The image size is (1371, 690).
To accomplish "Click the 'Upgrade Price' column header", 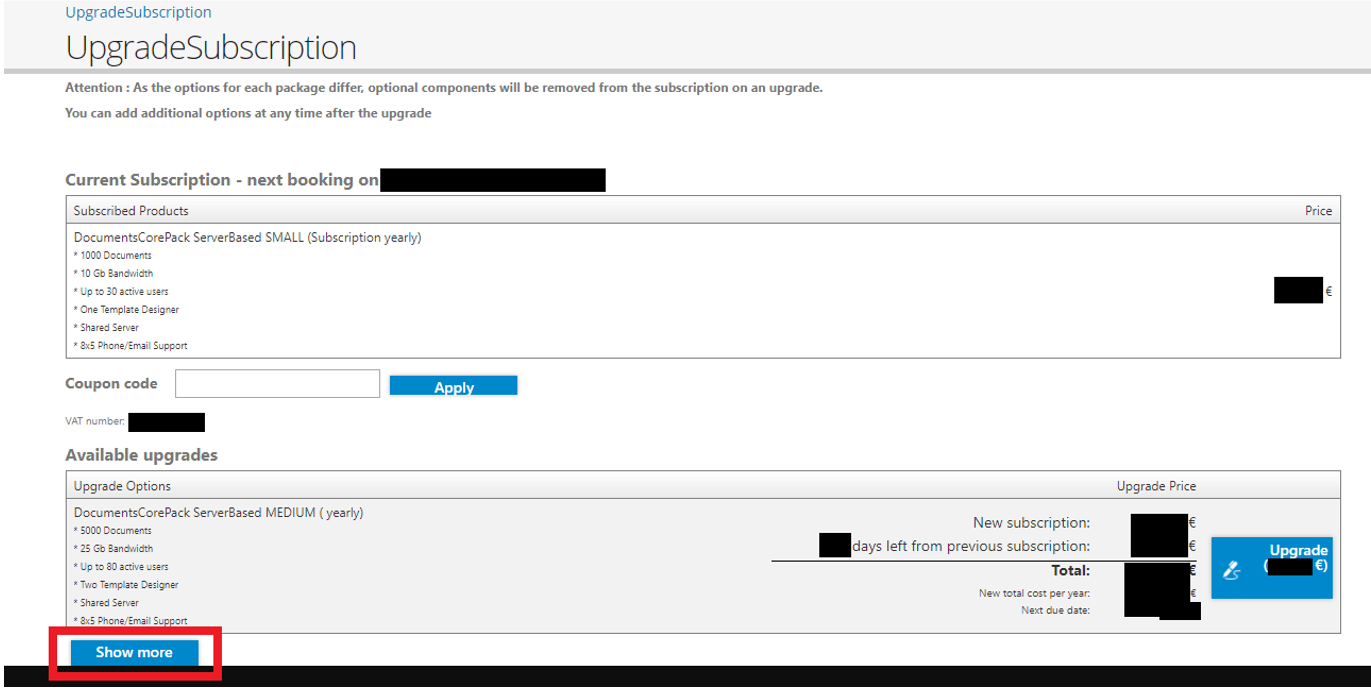I will click(x=1156, y=486).
